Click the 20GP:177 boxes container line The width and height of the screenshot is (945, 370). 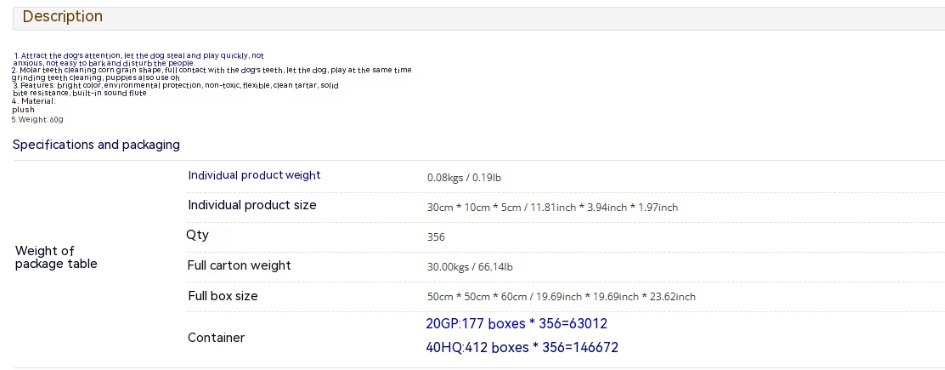point(516,324)
